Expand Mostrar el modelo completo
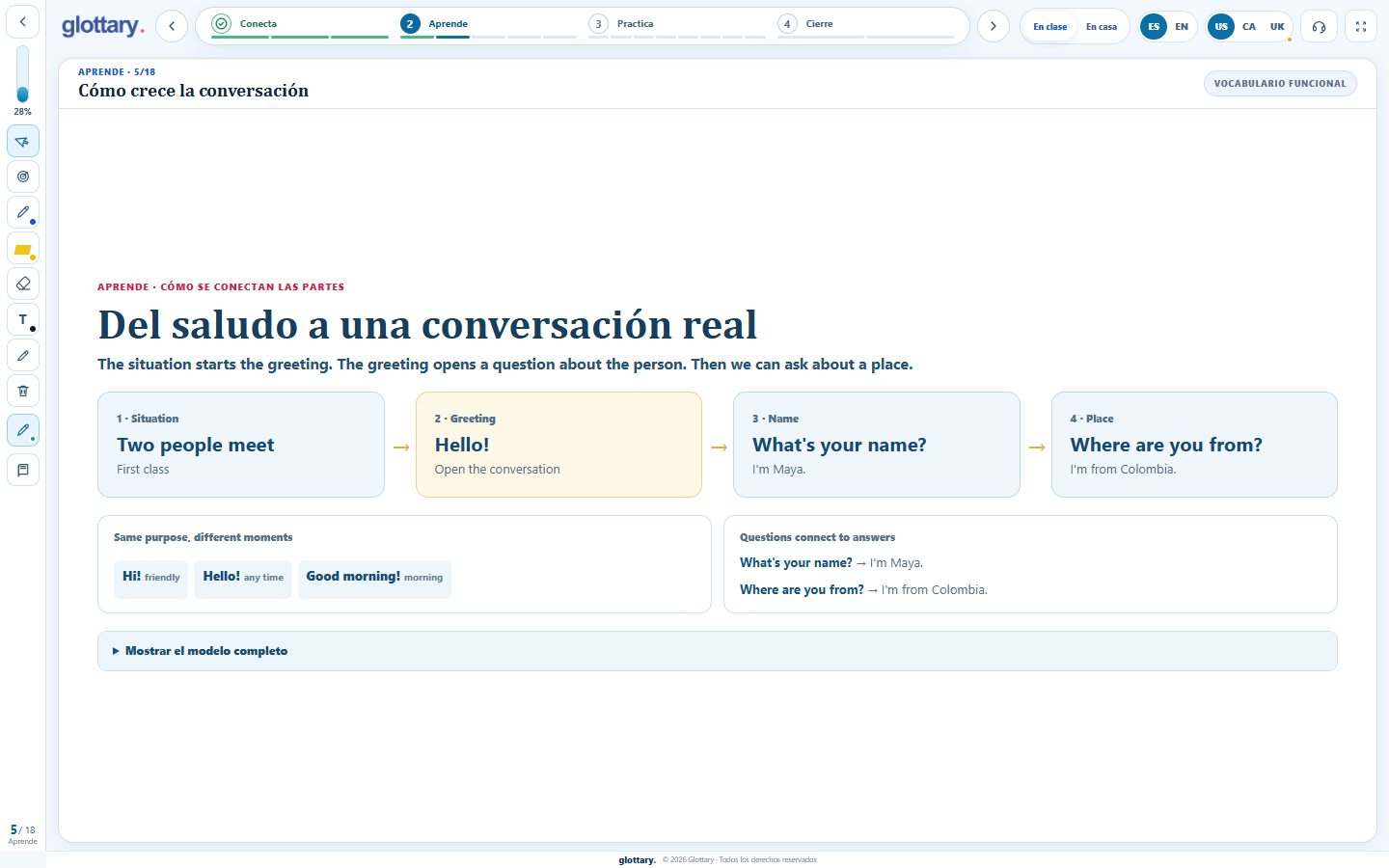 (718, 651)
